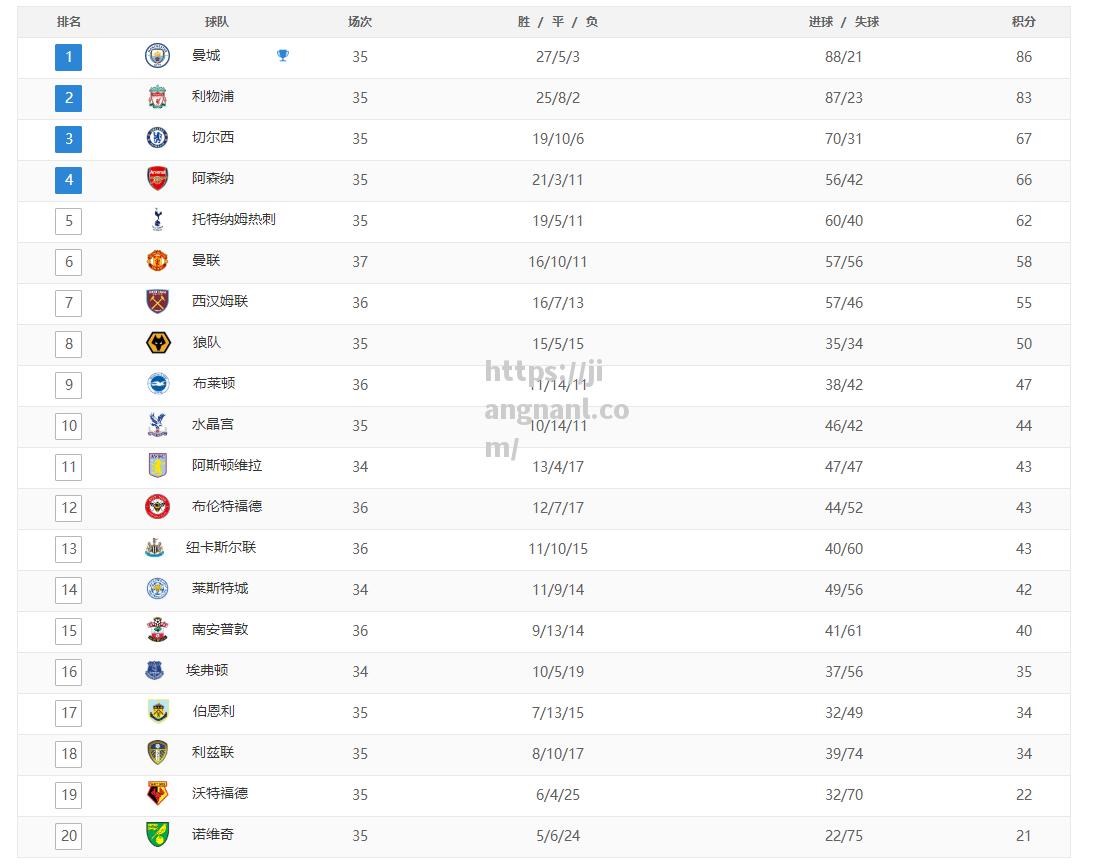Click the Norwich City canary crest

157,835
